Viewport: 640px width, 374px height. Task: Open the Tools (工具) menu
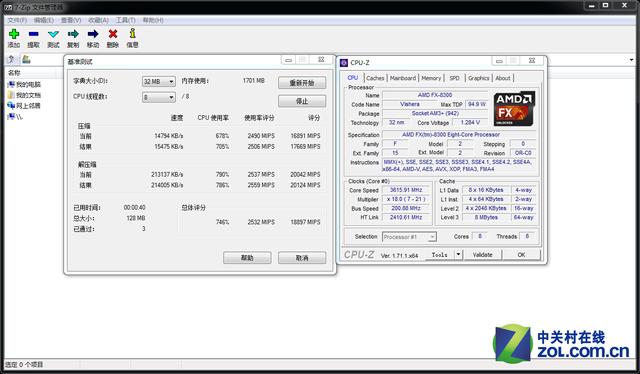tap(125, 20)
